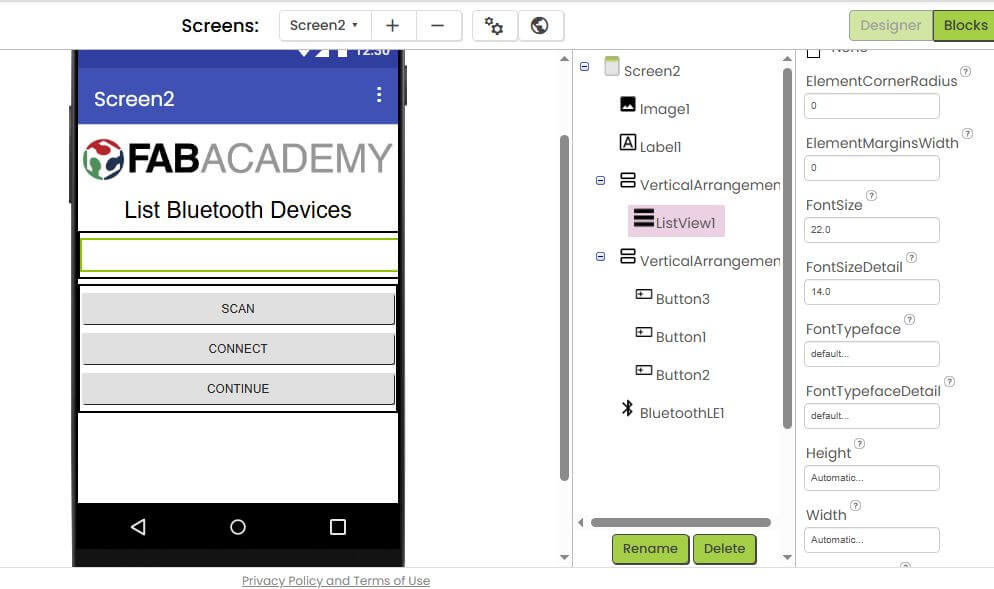This screenshot has width=994, height=589.
Task: Remove current screen with minus button
Action: pyautogui.click(x=438, y=25)
